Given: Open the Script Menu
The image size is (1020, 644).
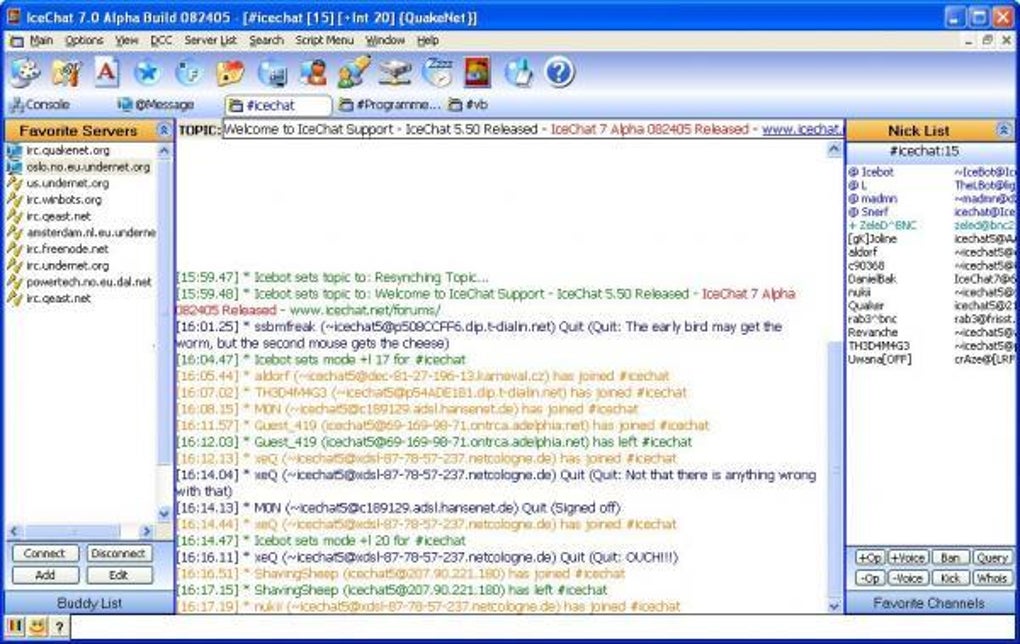Looking at the screenshot, I should [324, 40].
